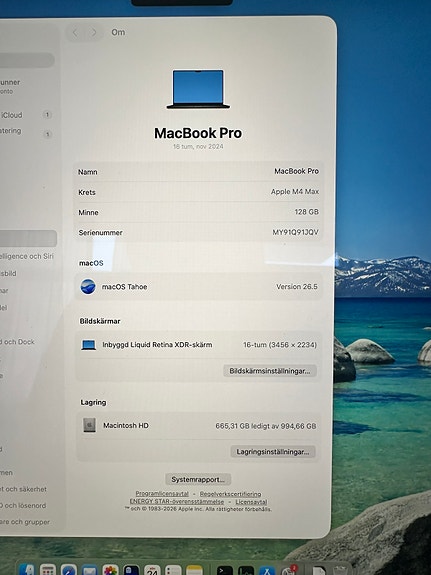Open Calendar icon showing 24 in Dock

(x=152, y=570)
